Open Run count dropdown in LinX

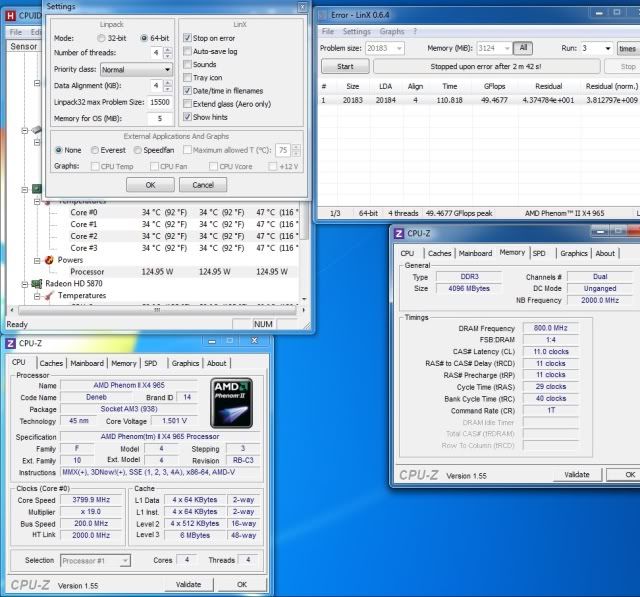click(596, 48)
